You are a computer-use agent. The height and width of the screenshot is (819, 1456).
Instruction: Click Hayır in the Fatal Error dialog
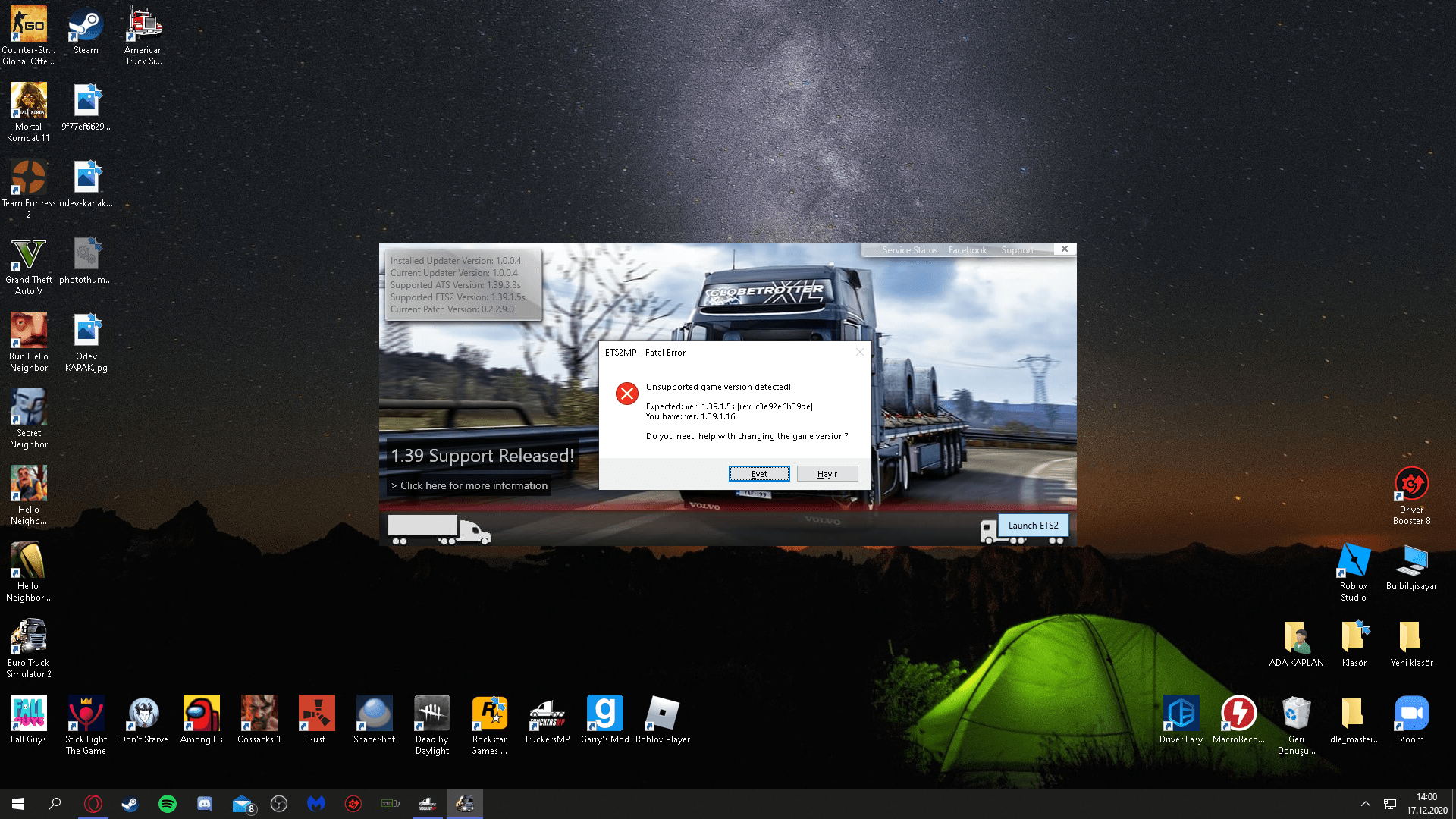pos(827,474)
